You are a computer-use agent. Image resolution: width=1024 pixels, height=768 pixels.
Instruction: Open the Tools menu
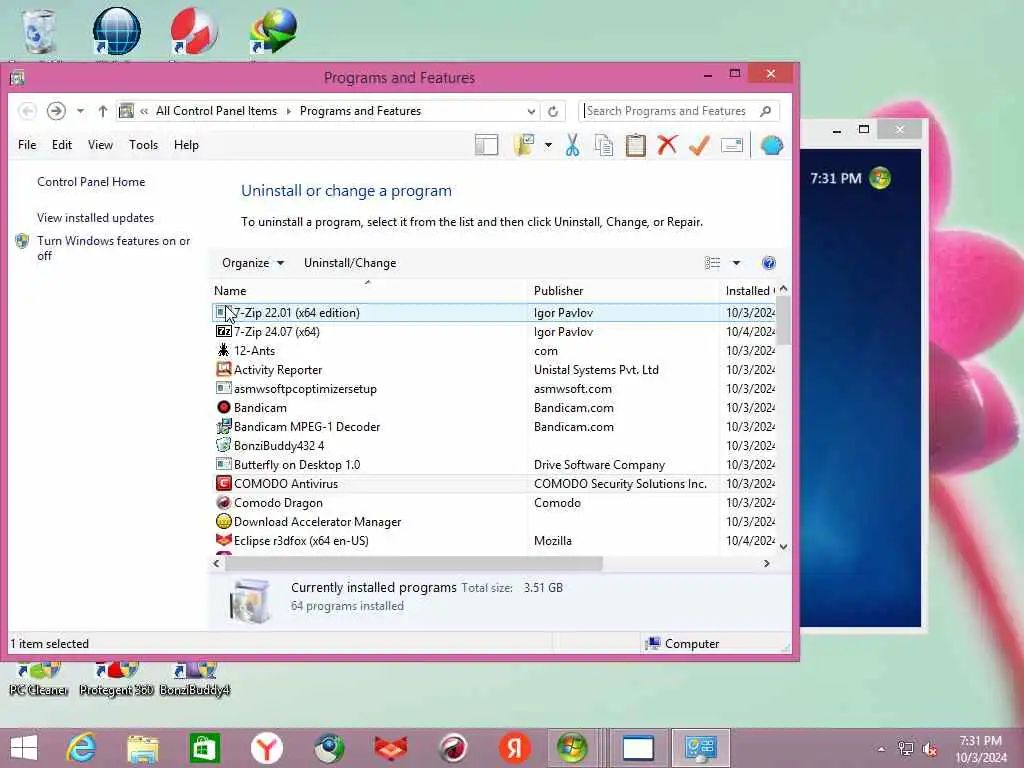click(x=143, y=145)
